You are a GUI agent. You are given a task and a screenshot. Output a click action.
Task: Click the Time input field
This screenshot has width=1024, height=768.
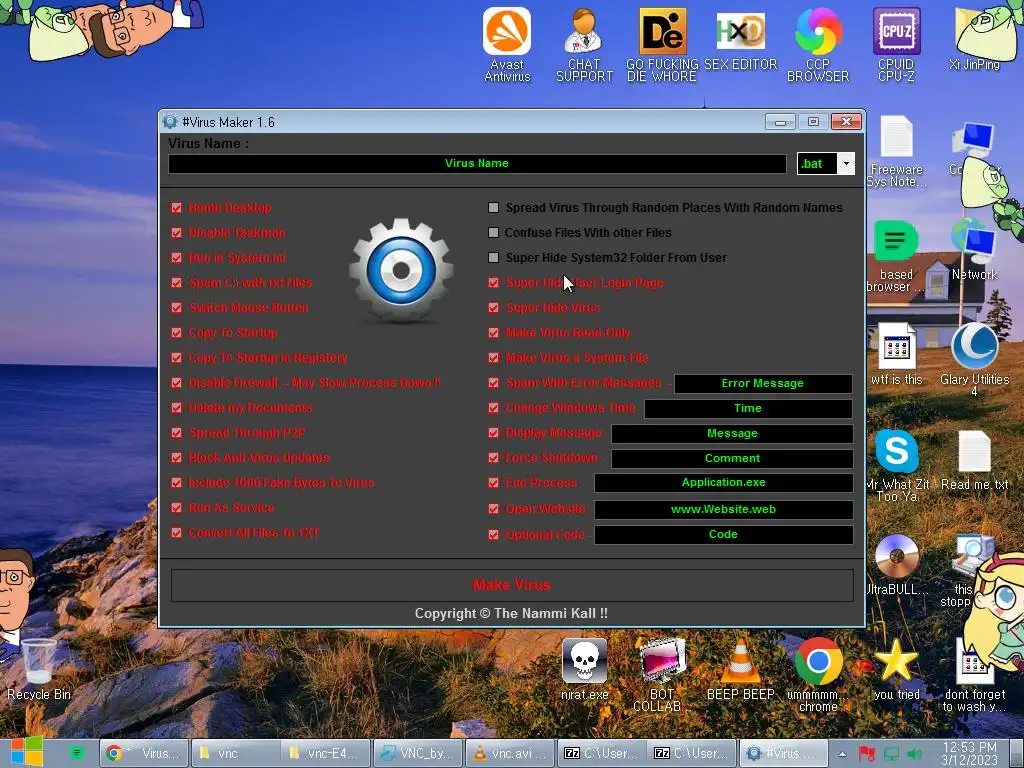point(748,408)
